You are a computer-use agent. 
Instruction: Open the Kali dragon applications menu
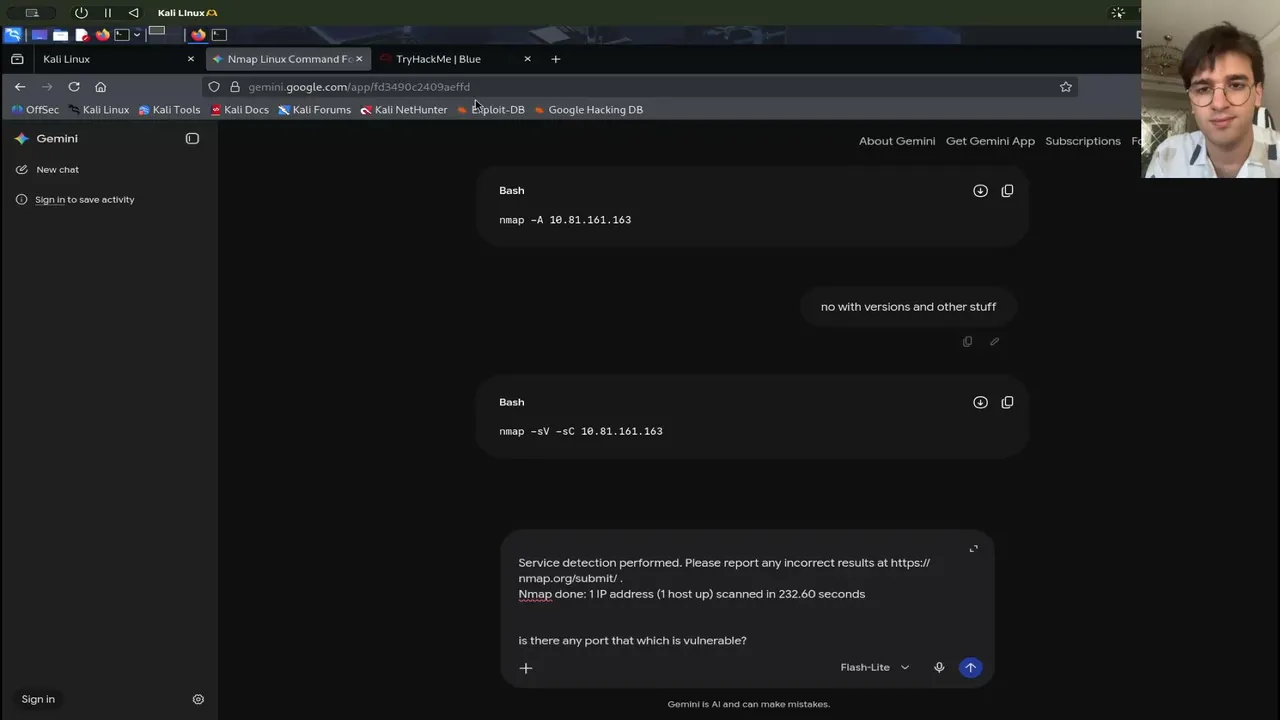coord(13,34)
